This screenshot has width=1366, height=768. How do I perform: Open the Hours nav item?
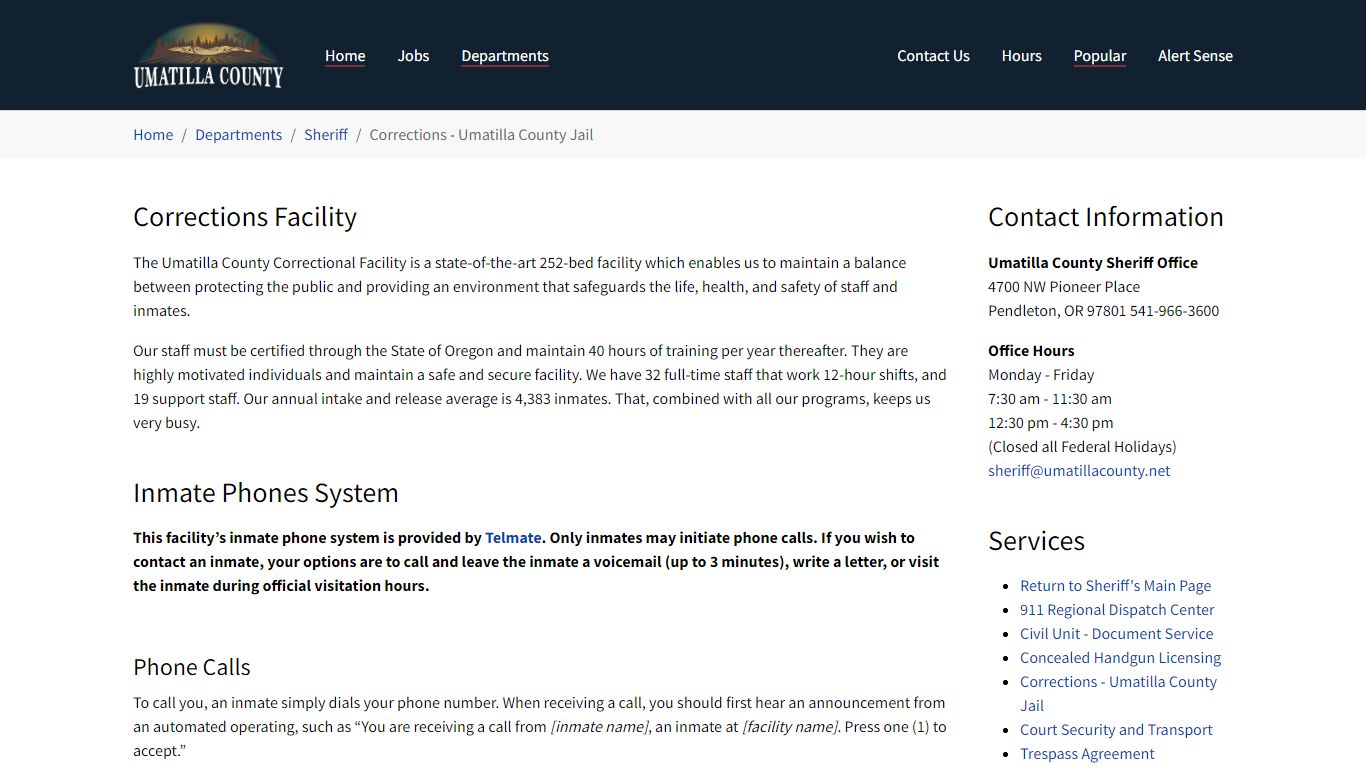click(x=1021, y=56)
